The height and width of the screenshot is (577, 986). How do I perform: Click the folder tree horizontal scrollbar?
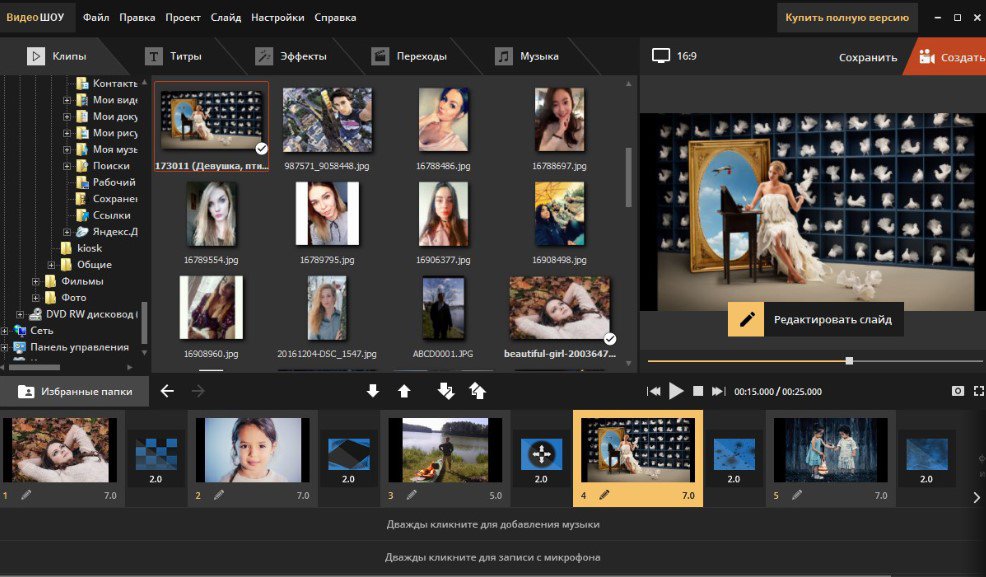(x=35, y=367)
